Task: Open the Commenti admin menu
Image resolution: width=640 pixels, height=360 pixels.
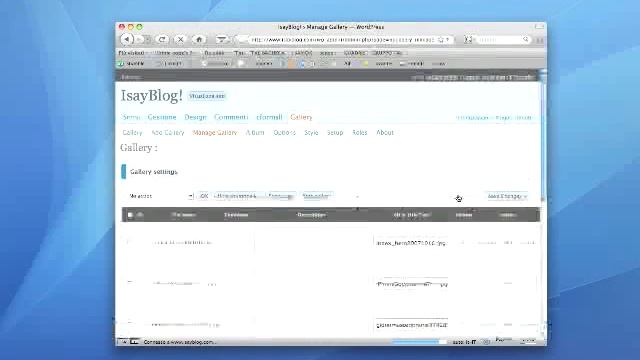Action: 231,117
